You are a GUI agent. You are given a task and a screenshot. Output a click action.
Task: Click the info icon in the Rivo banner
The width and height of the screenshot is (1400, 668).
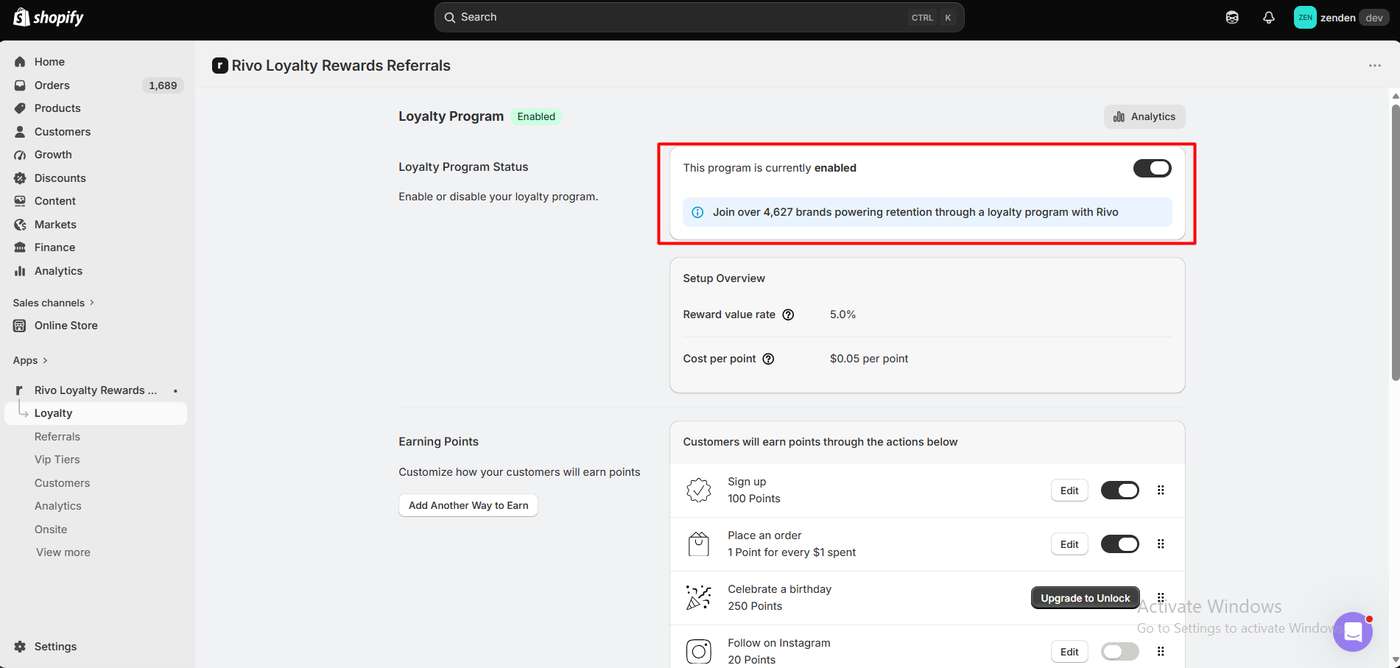click(698, 212)
